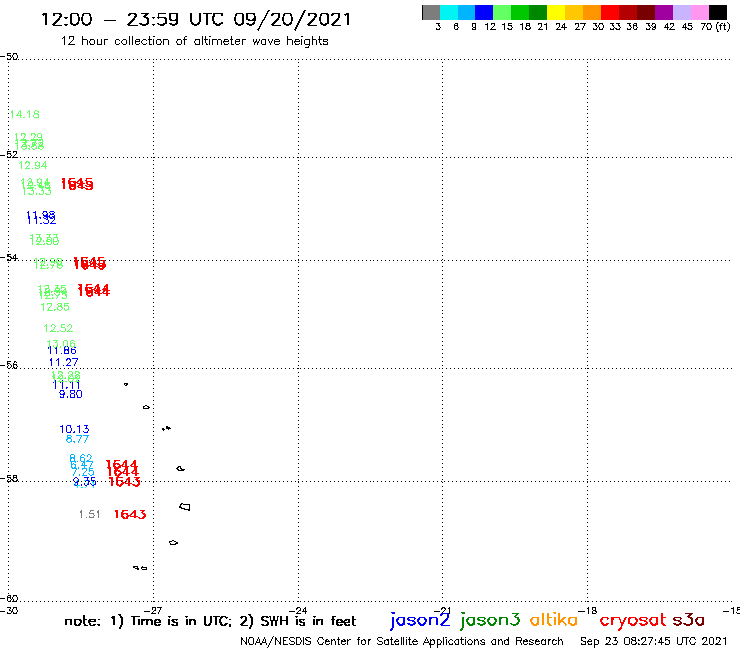Viewport: 740px width, 650px height.
Task: Click the -56 latitude axis label
Action: (x=9, y=365)
